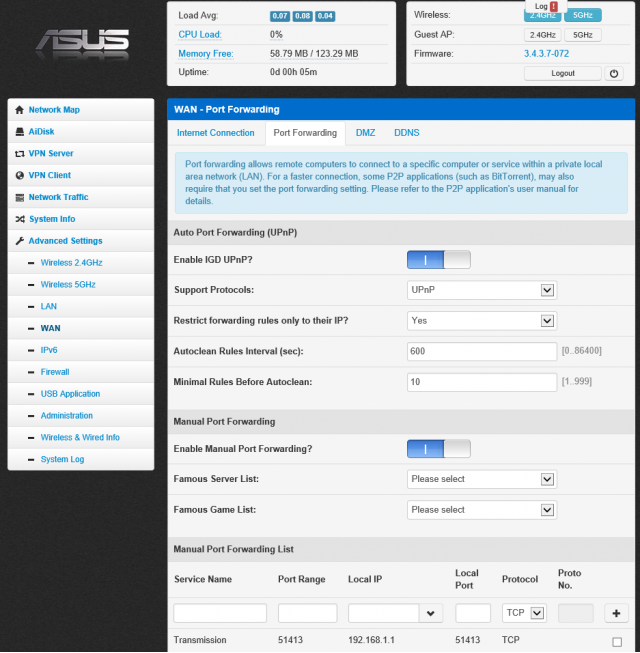640x653 pixels.
Task: Toggle the Guest AP 5GHz button
Action: 583,35
